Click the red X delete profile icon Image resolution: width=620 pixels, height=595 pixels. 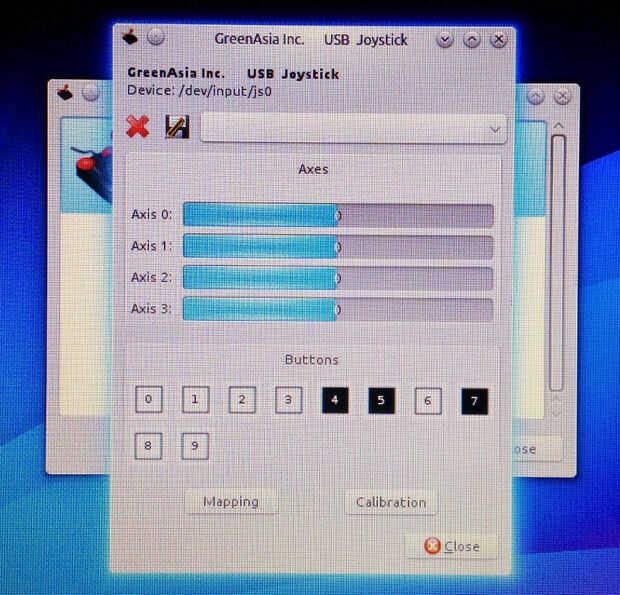pyautogui.click(x=138, y=127)
